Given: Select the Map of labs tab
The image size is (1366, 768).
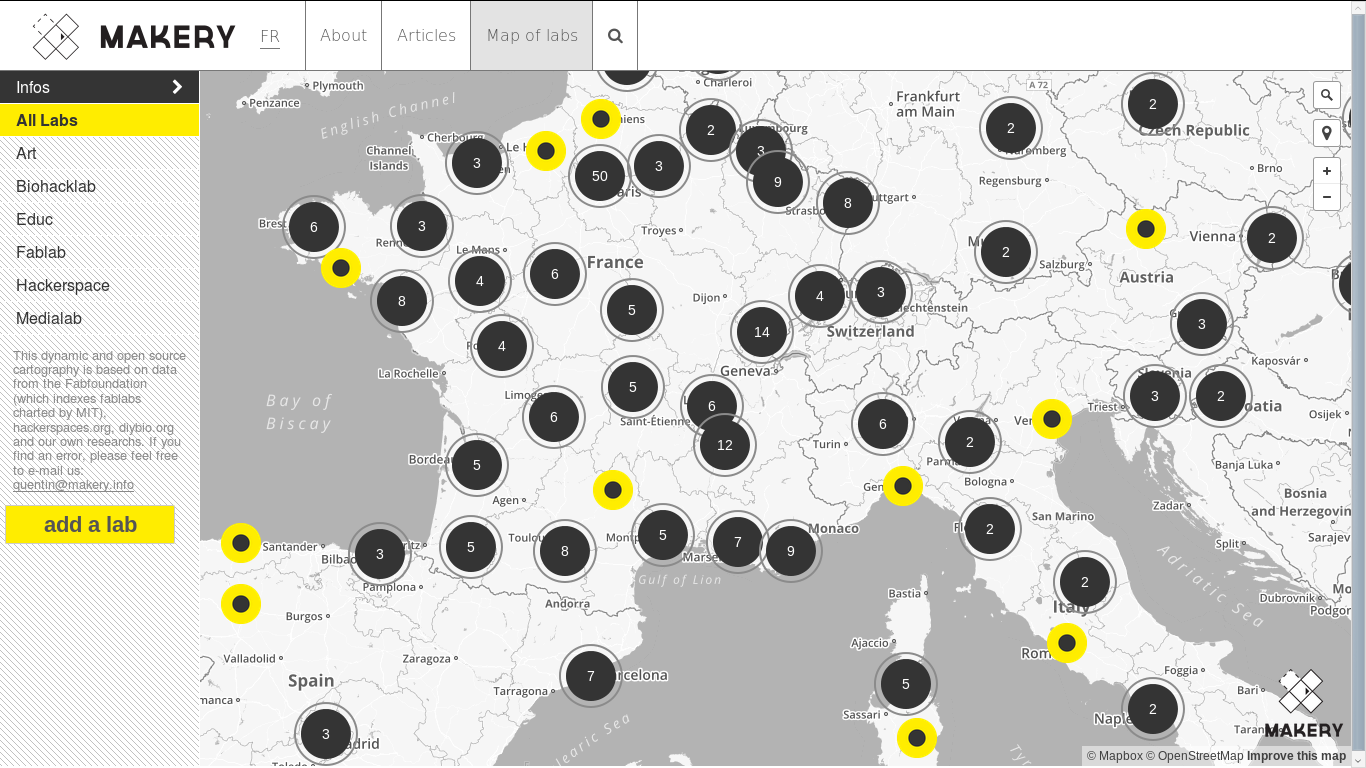Looking at the screenshot, I should pyautogui.click(x=532, y=36).
